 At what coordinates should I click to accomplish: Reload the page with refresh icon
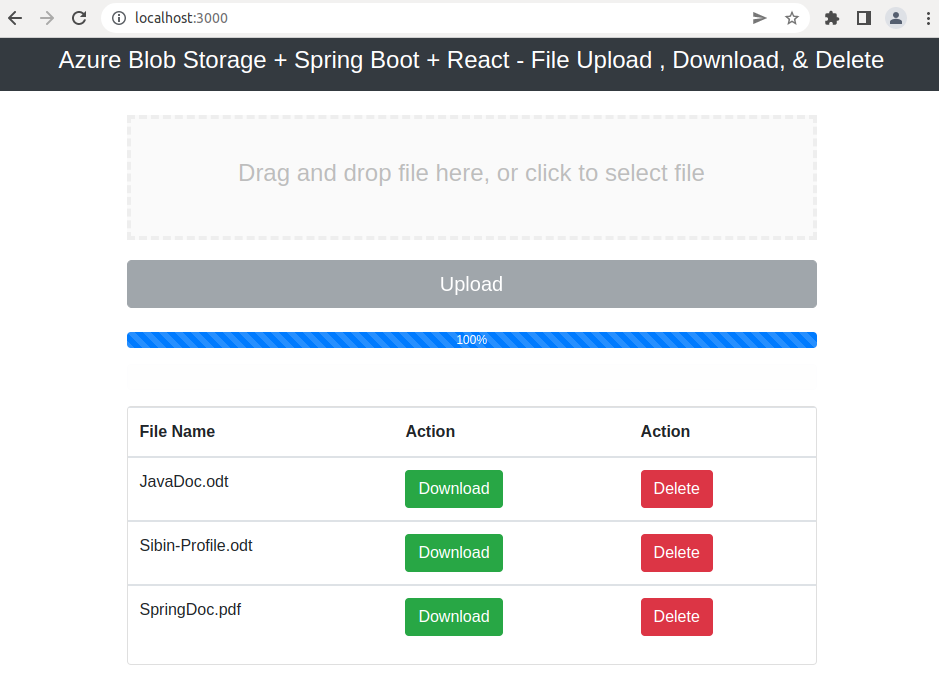coord(79,18)
